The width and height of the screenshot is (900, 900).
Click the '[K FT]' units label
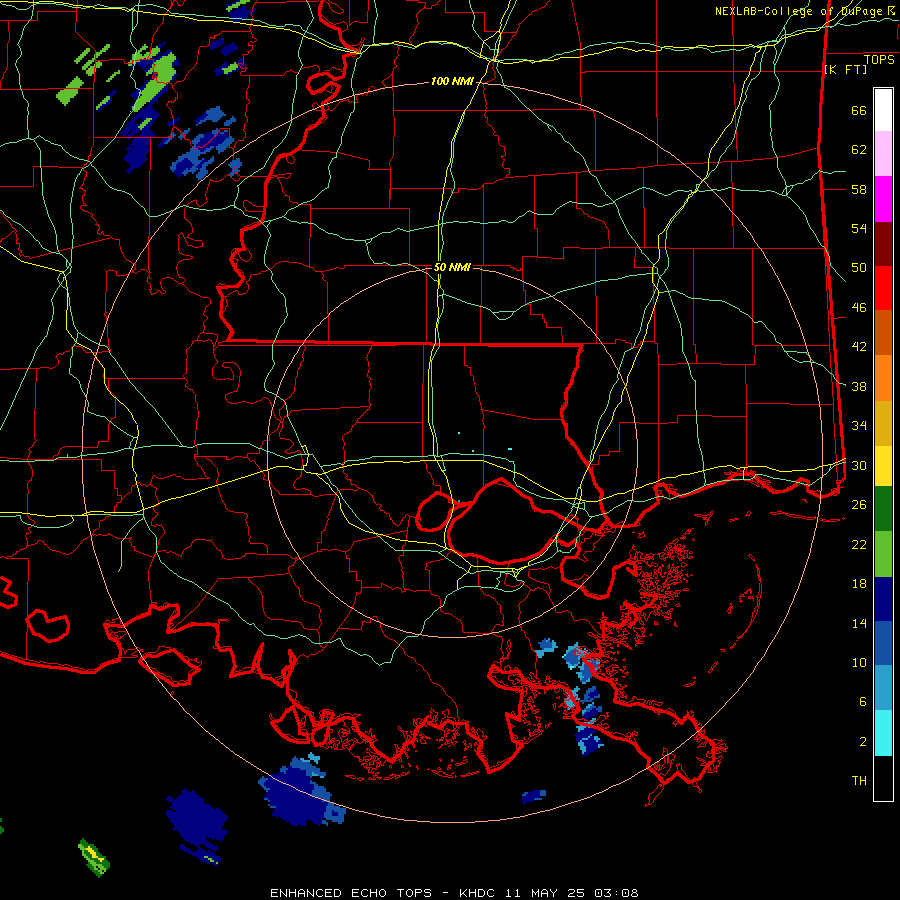[845, 69]
